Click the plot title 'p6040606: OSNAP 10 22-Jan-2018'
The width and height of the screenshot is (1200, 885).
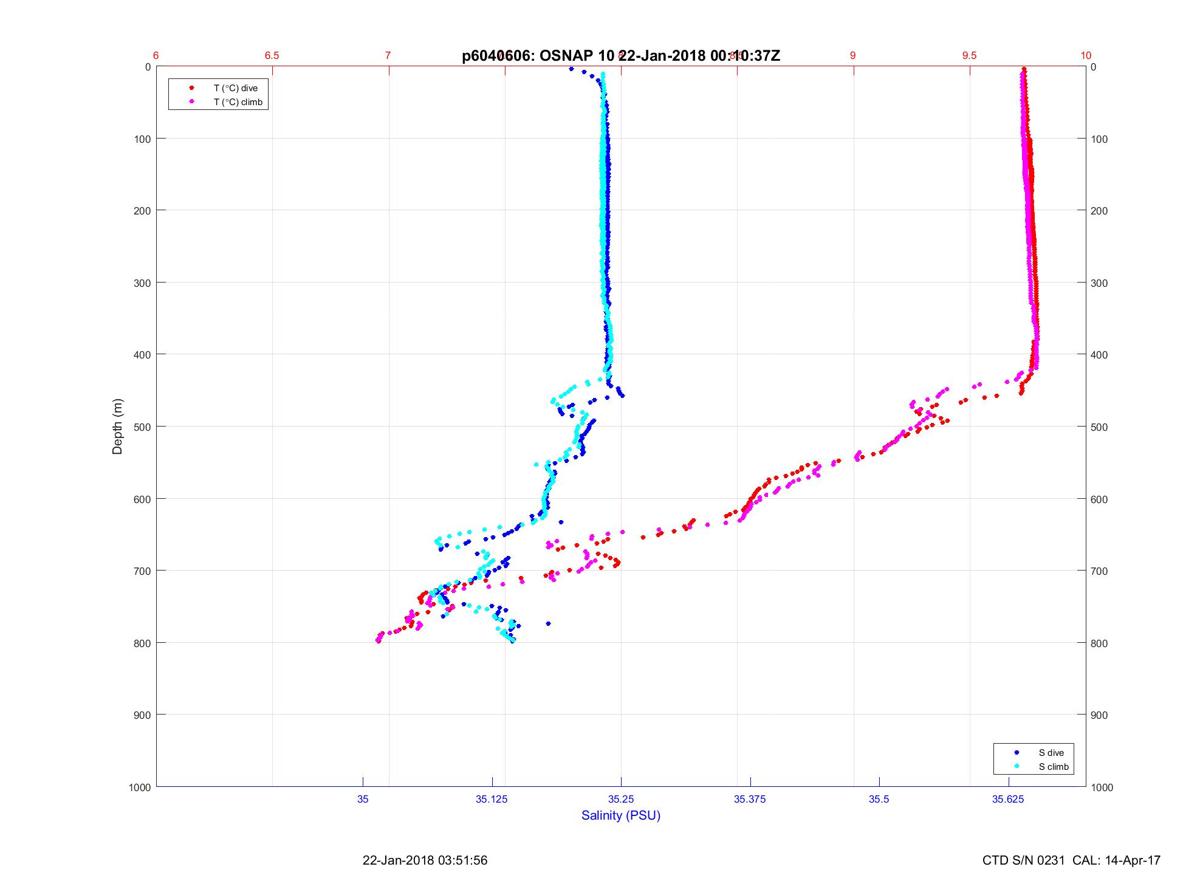[620, 56]
